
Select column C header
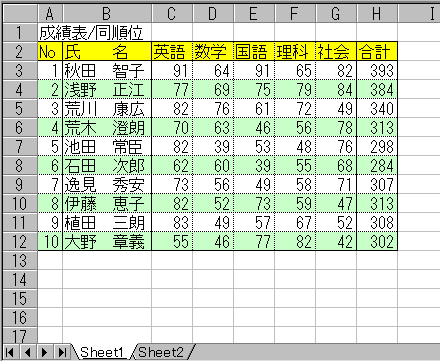(x=172, y=14)
